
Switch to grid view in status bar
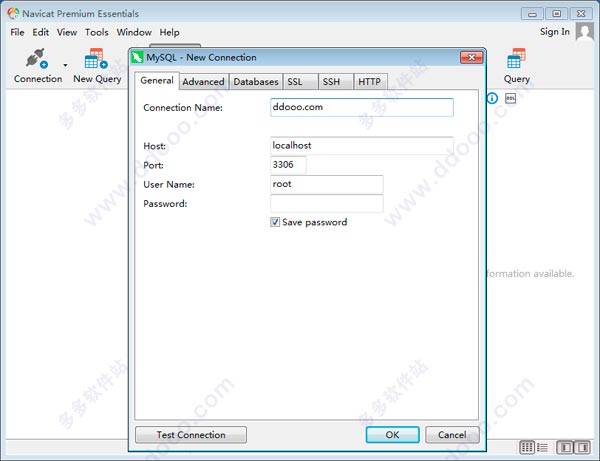pos(527,447)
